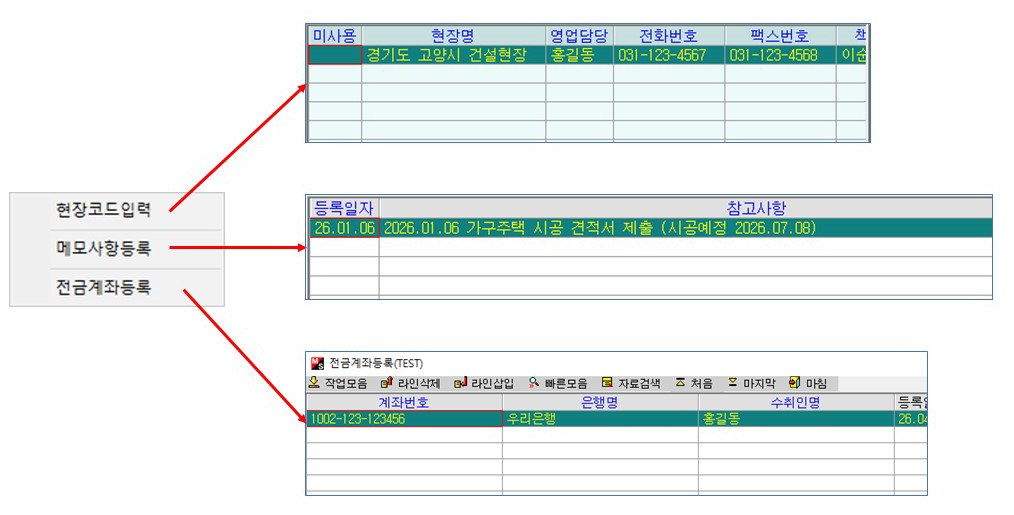This screenshot has height=515, width=1014.
Task: Click the 전금계좌등록(TEST) window title
Action: pyautogui.click(x=376, y=364)
